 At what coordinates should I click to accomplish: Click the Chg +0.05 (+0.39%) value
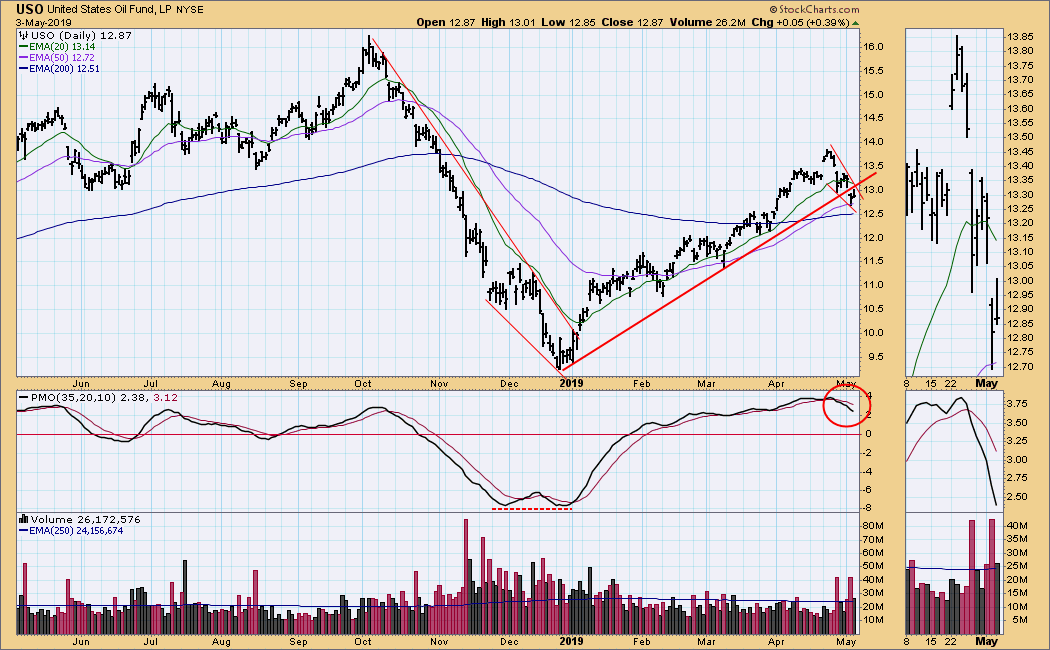point(800,22)
